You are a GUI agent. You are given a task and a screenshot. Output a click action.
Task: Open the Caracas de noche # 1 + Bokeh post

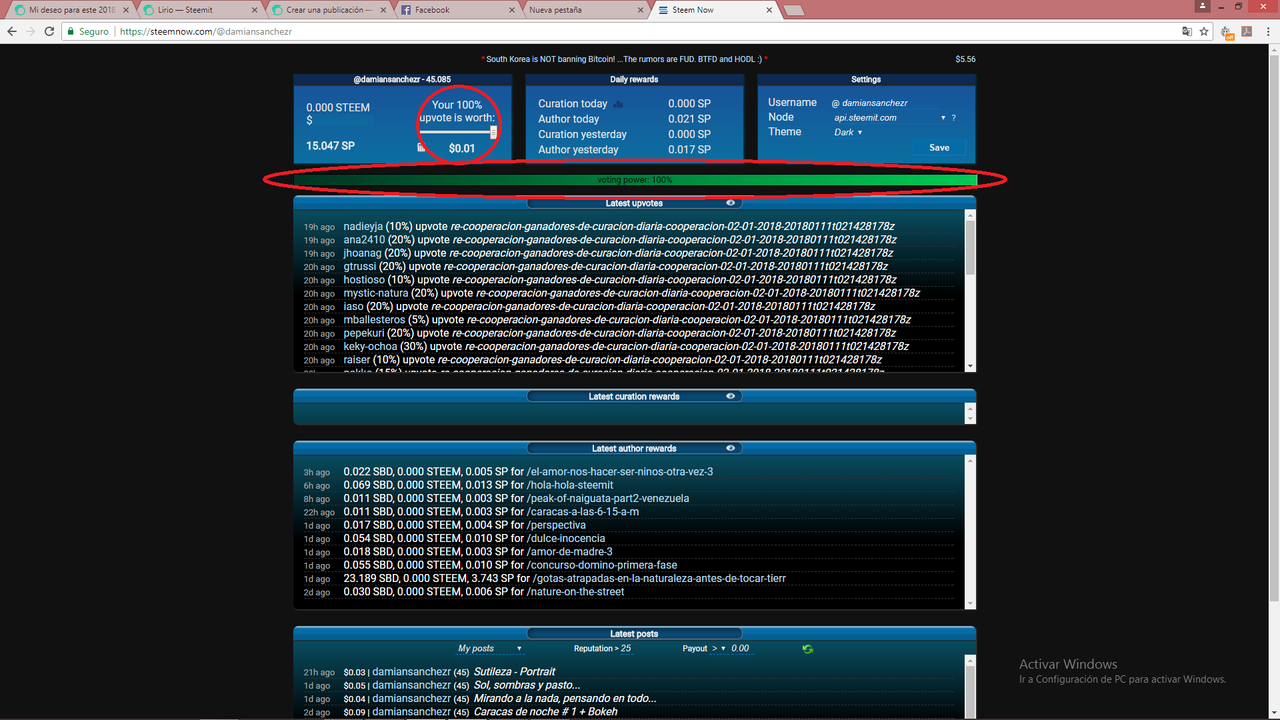pyautogui.click(x=546, y=712)
